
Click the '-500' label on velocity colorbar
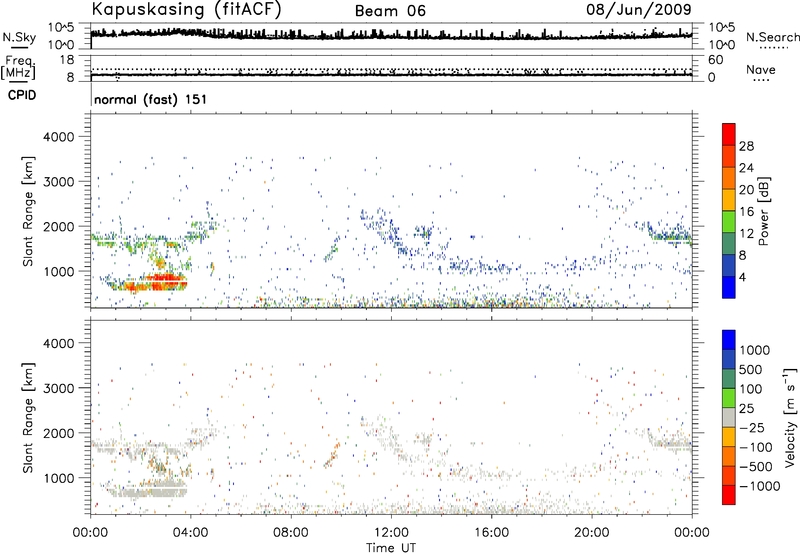pyautogui.click(x=755, y=467)
